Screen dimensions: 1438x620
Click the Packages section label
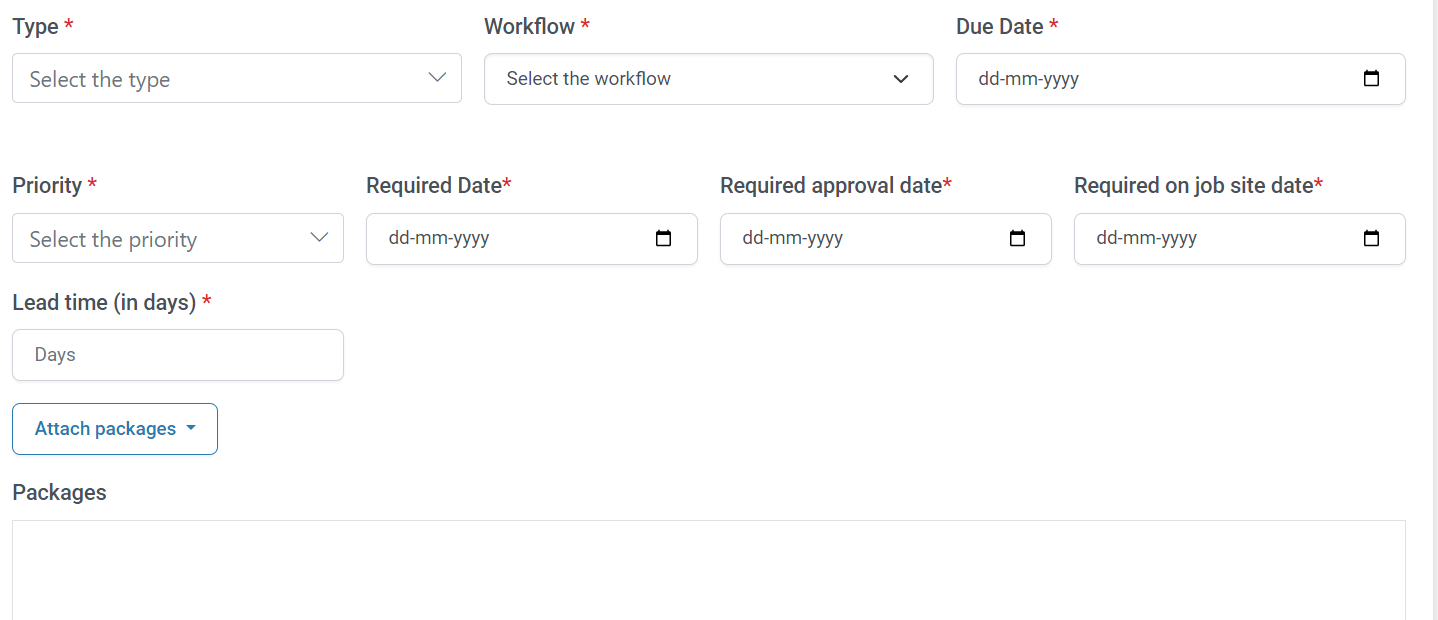59,492
